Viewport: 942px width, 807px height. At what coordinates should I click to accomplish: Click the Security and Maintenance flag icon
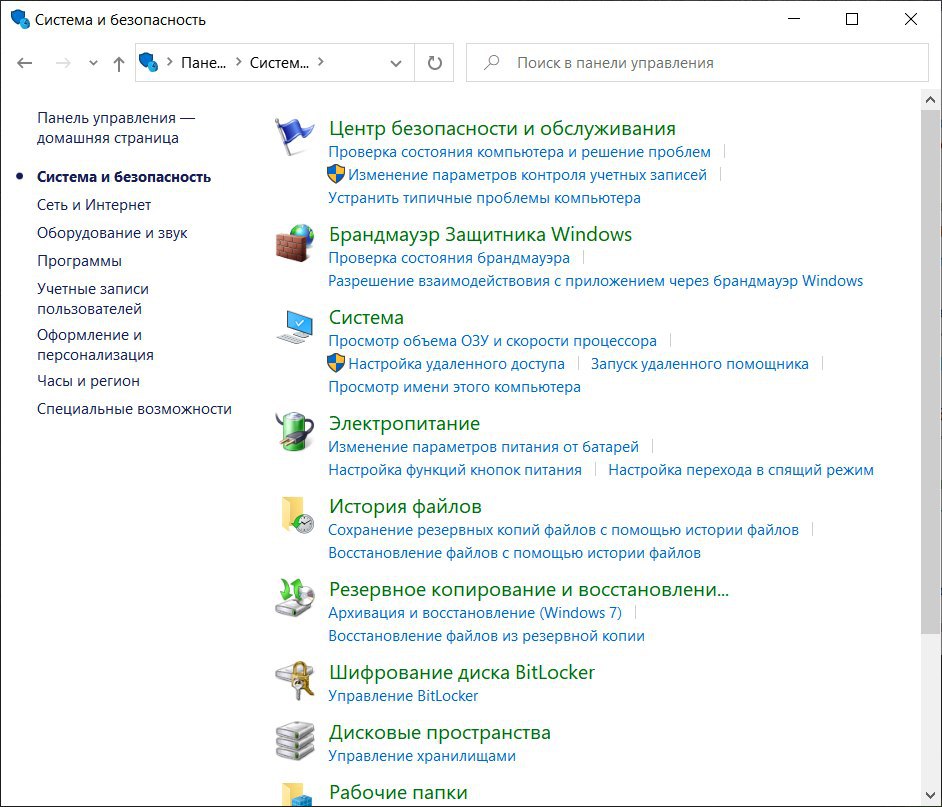pos(294,136)
